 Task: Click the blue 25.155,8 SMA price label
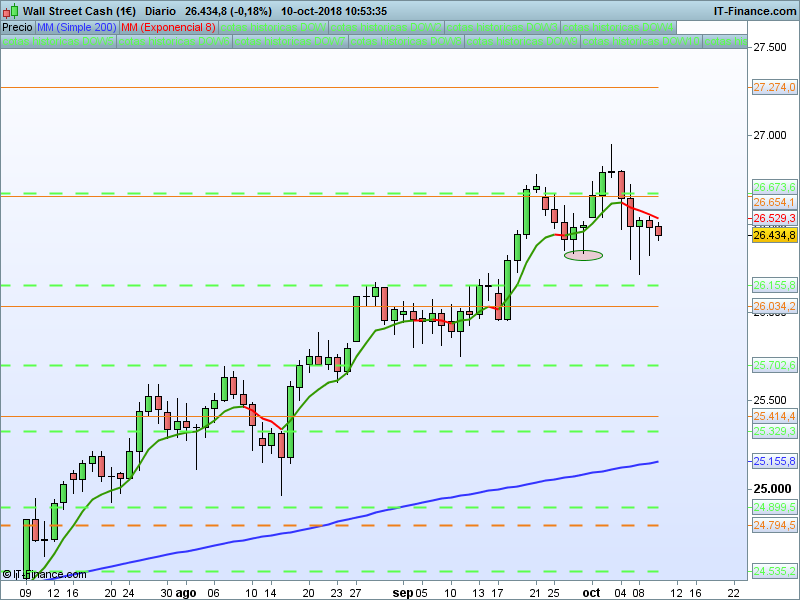(x=774, y=461)
